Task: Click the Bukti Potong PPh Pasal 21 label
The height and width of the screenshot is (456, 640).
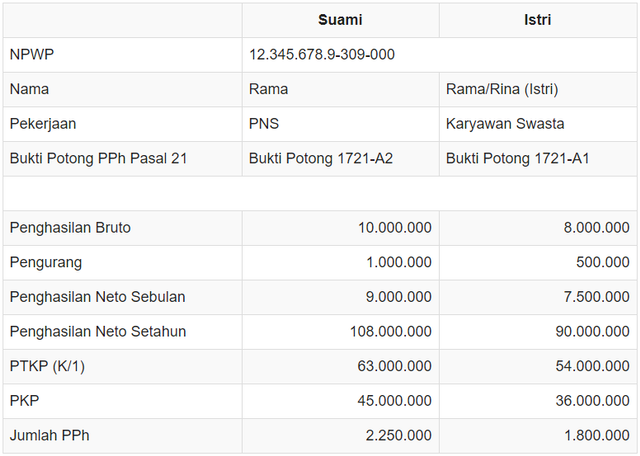Action: click(98, 158)
